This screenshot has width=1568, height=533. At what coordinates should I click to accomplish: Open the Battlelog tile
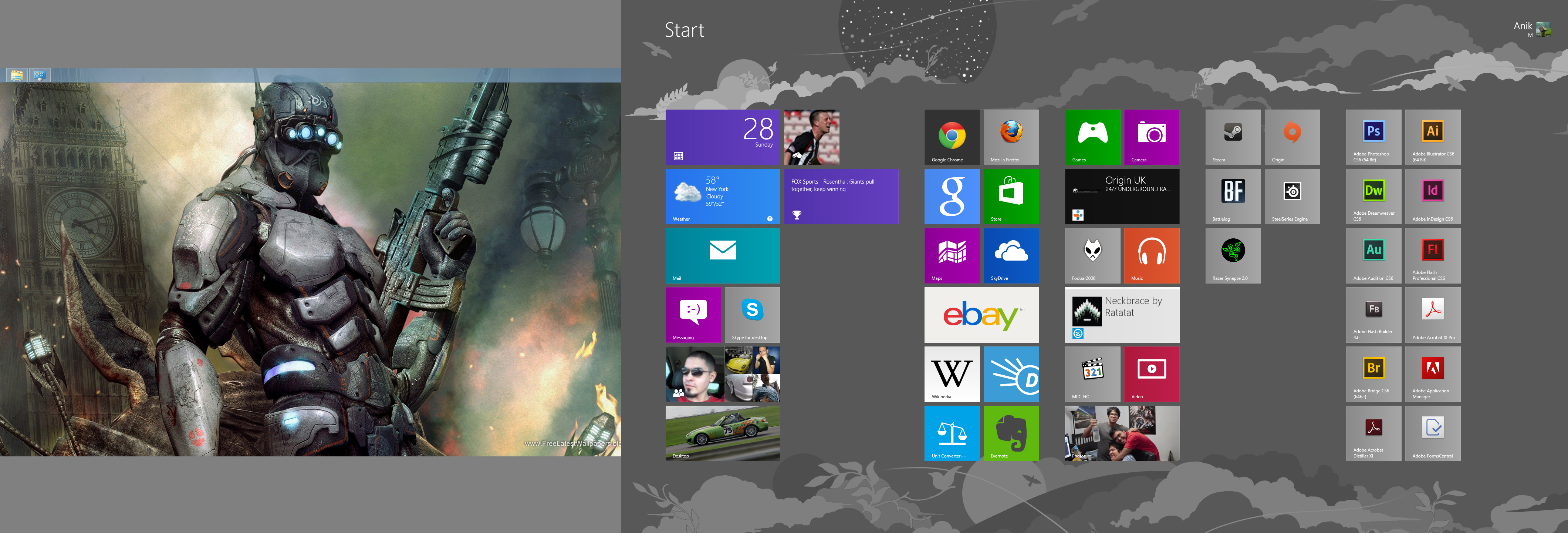[x=1233, y=196]
